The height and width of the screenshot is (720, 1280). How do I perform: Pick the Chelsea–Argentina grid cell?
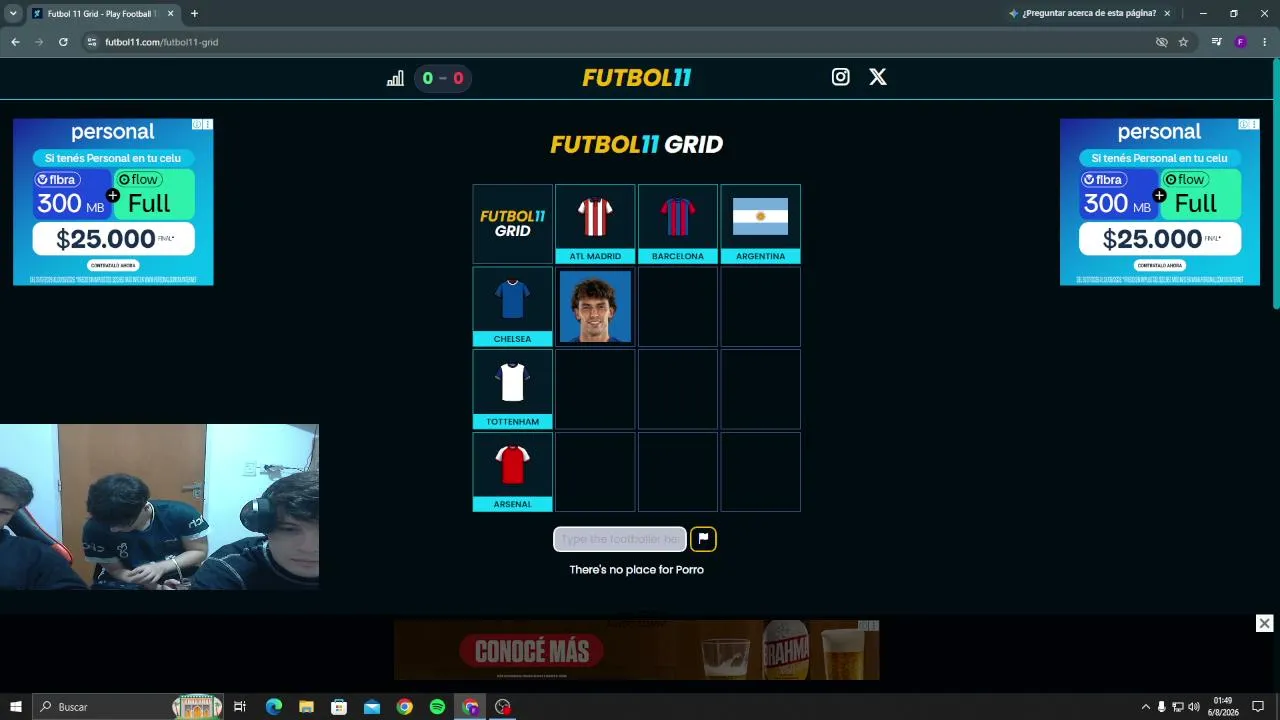pyautogui.click(x=760, y=306)
